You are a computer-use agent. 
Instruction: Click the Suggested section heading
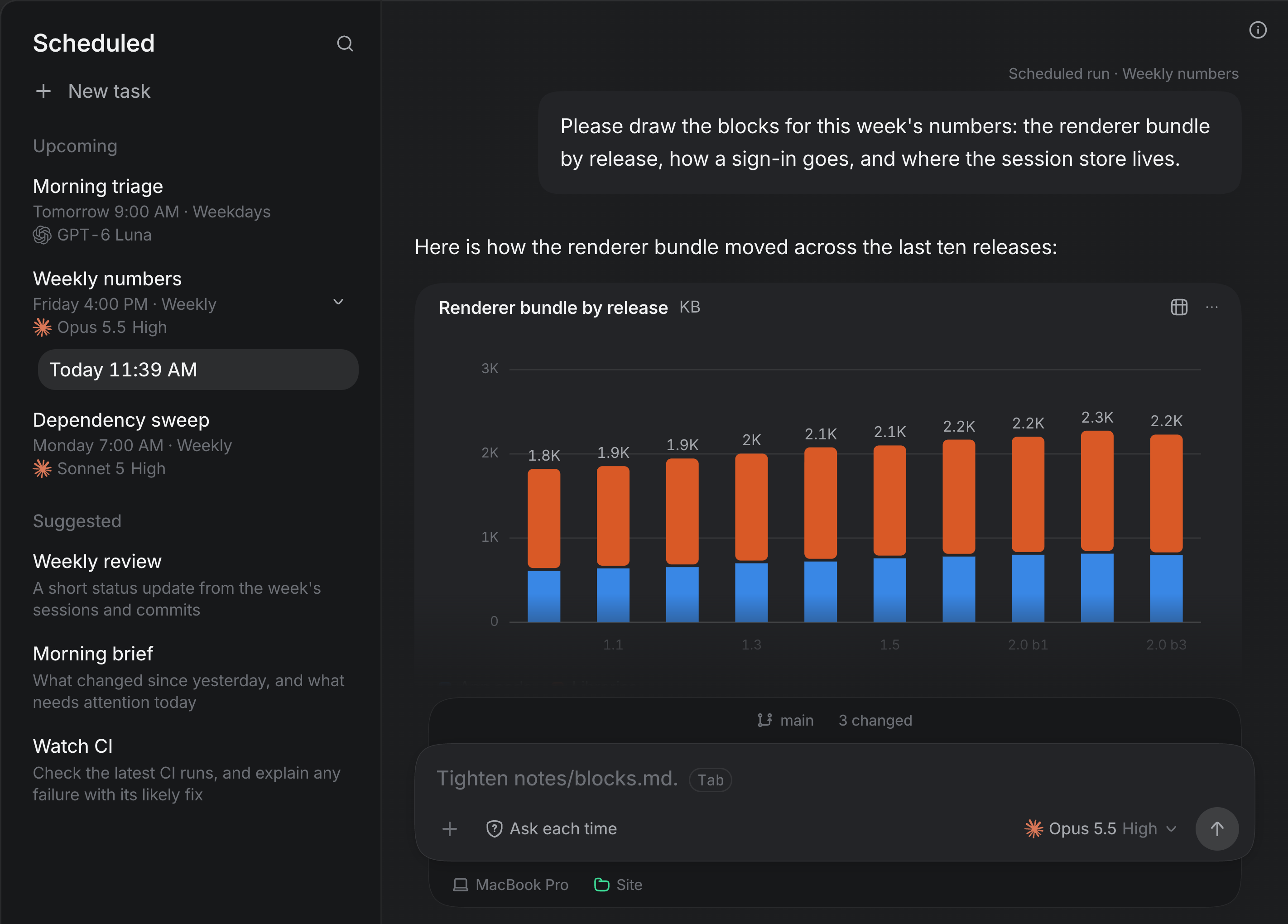pos(77,521)
